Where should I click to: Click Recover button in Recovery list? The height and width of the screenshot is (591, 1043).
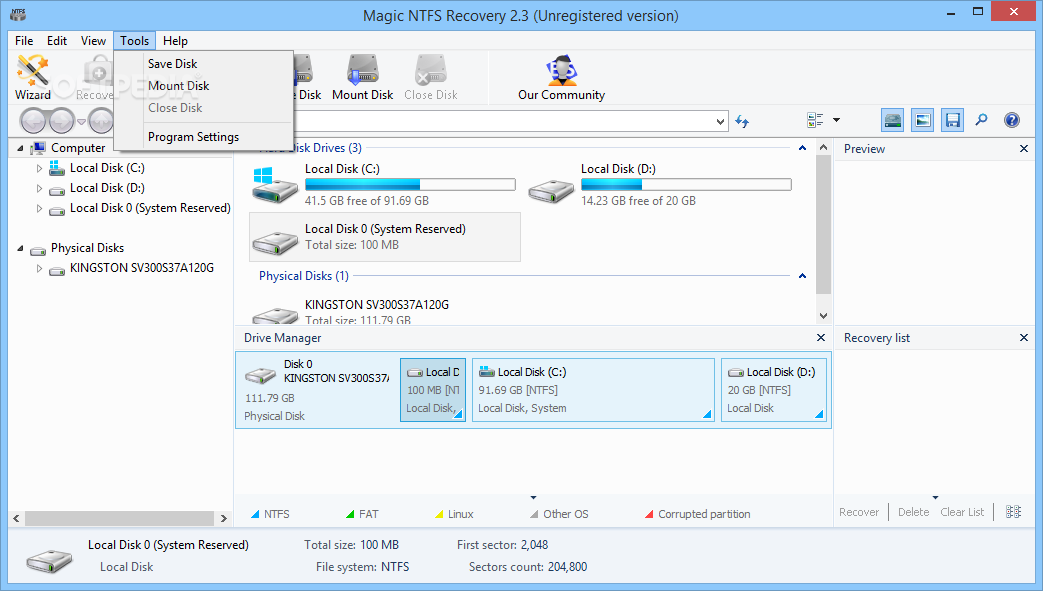pos(859,512)
